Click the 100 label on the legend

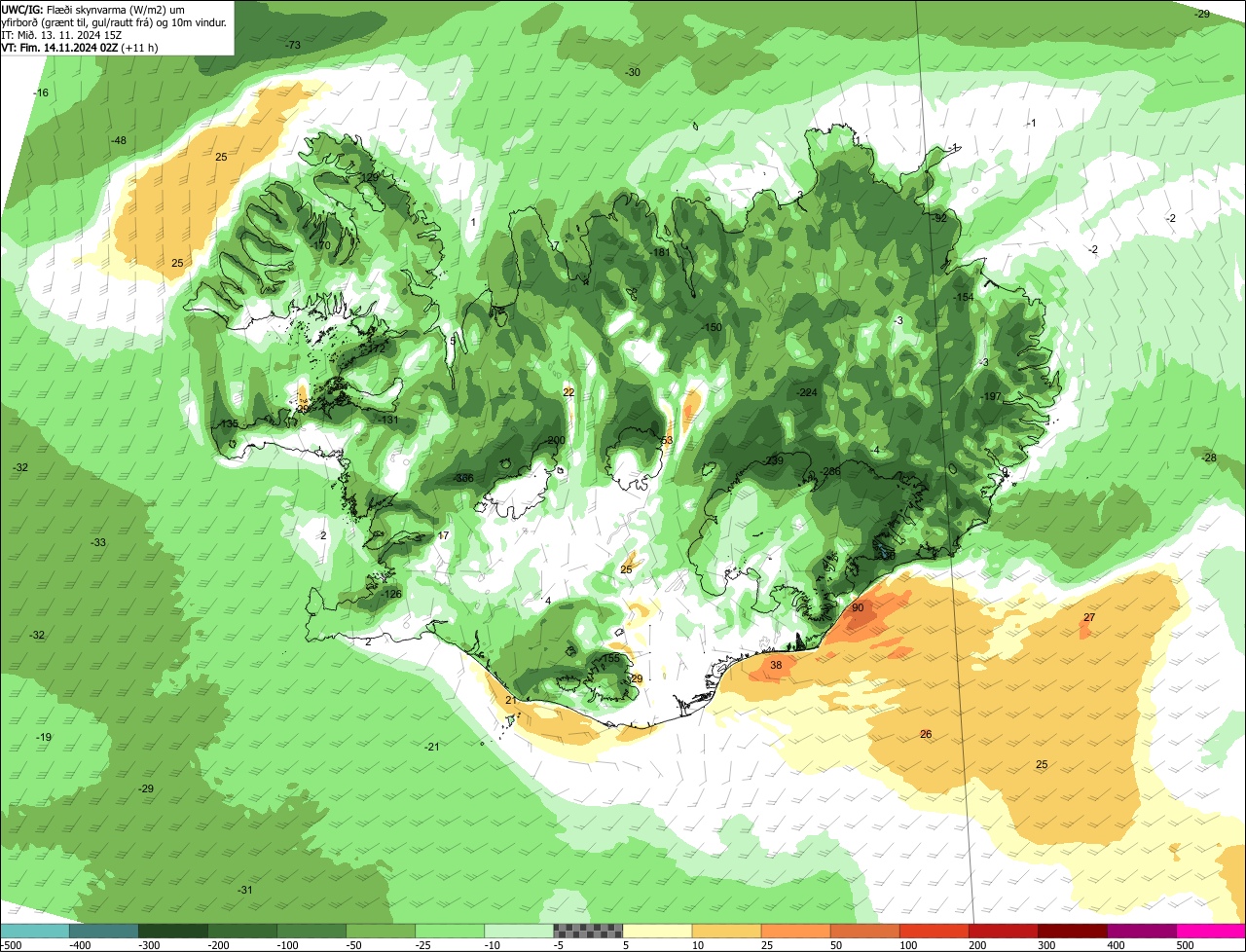click(x=909, y=945)
